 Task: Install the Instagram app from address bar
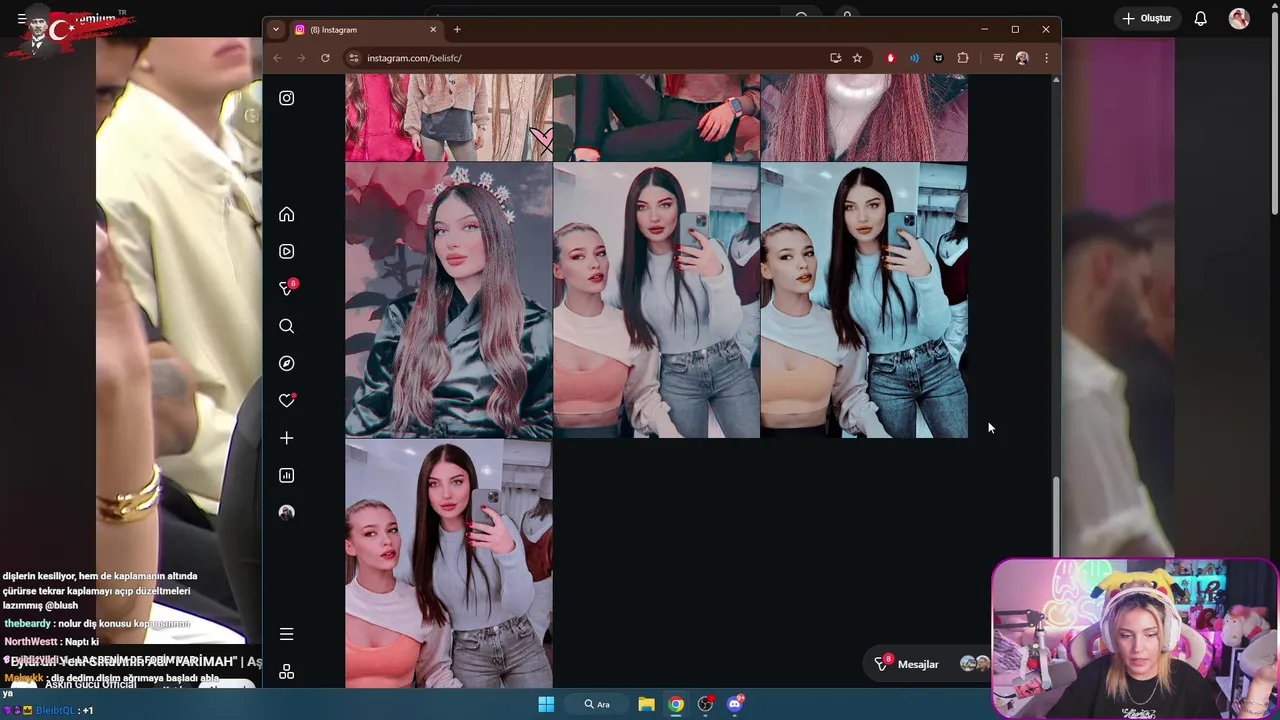point(836,58)
